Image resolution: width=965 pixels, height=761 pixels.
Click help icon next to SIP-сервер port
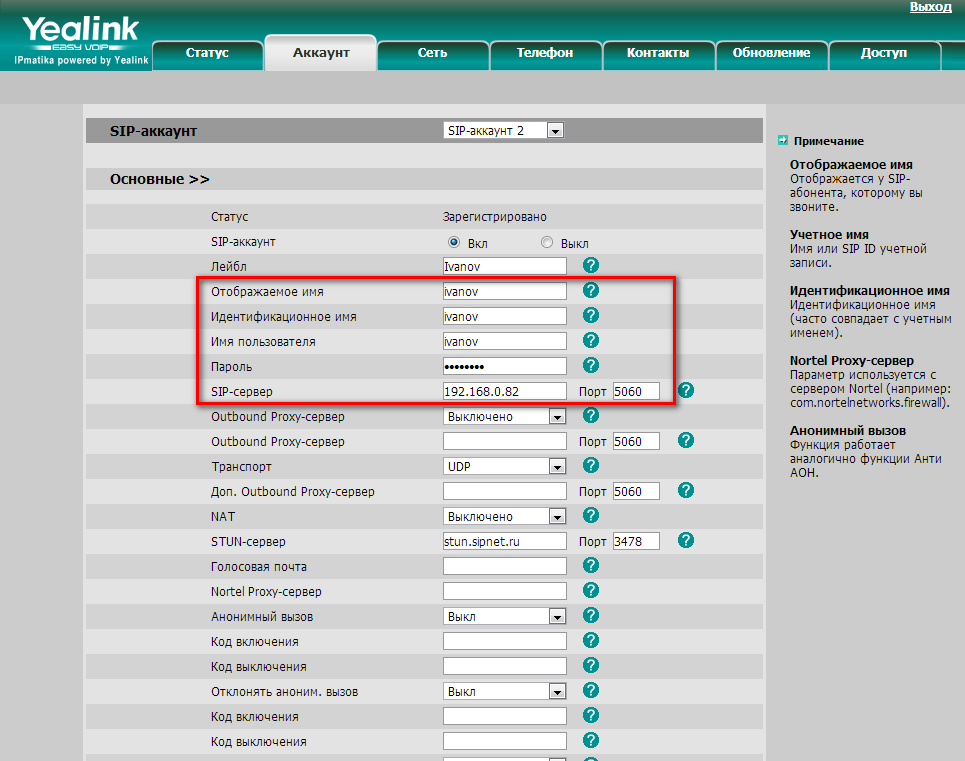686,390
